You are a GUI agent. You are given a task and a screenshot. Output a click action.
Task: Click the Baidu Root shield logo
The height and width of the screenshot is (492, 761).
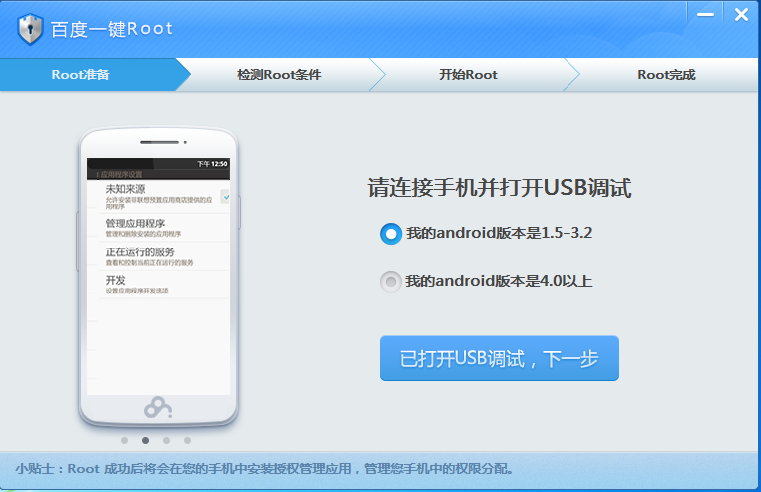[30, 29]
